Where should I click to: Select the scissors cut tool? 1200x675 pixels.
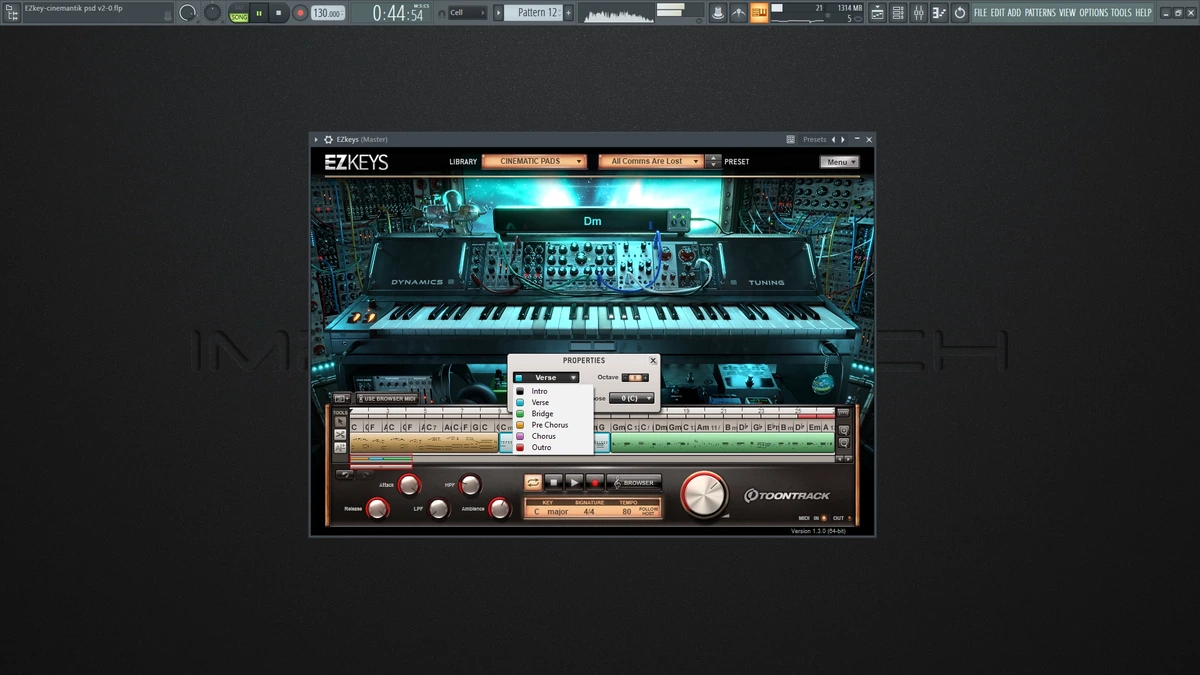tap(341, 435)
